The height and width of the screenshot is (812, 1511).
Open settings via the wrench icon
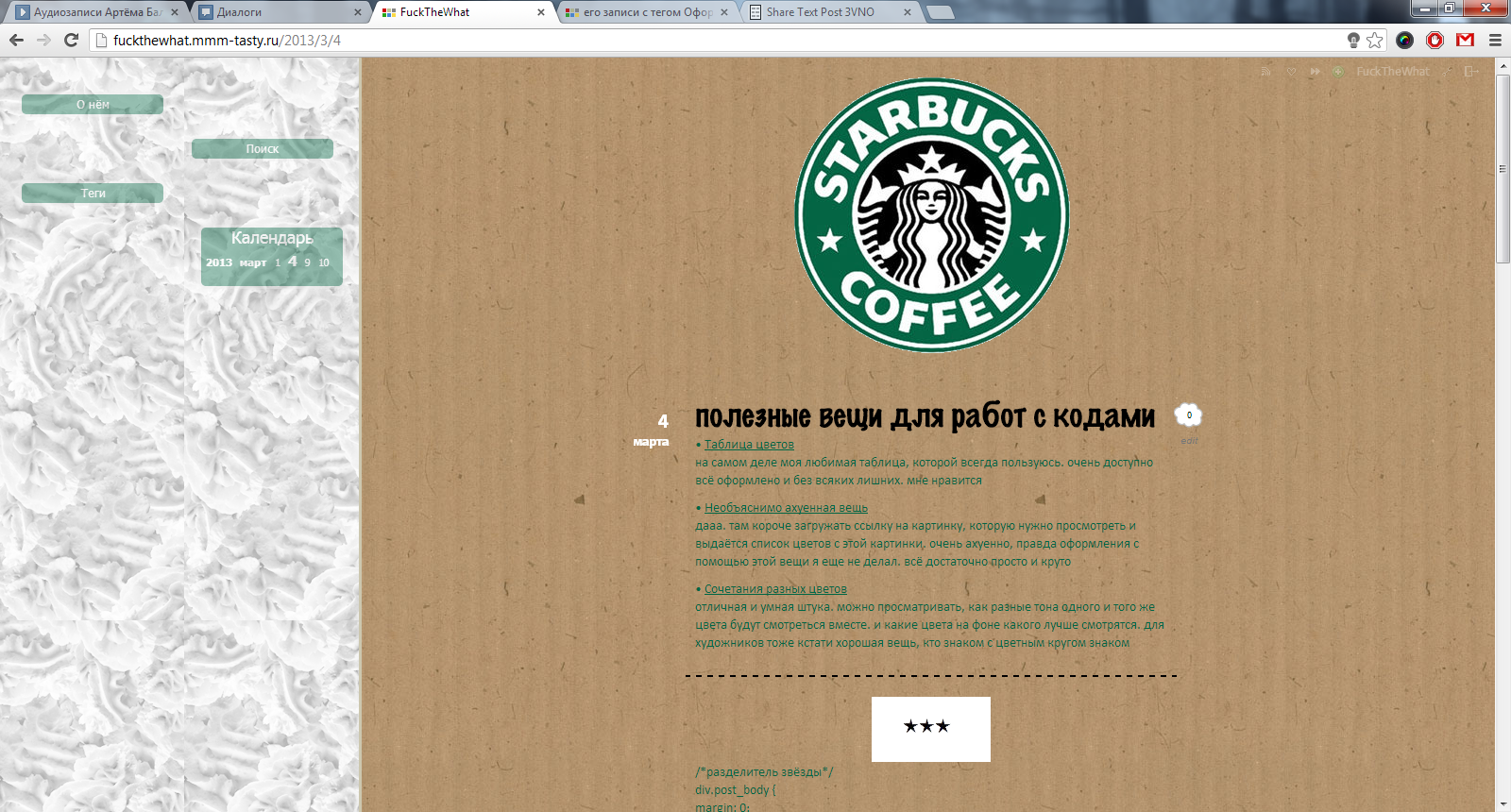[1447, 72]
